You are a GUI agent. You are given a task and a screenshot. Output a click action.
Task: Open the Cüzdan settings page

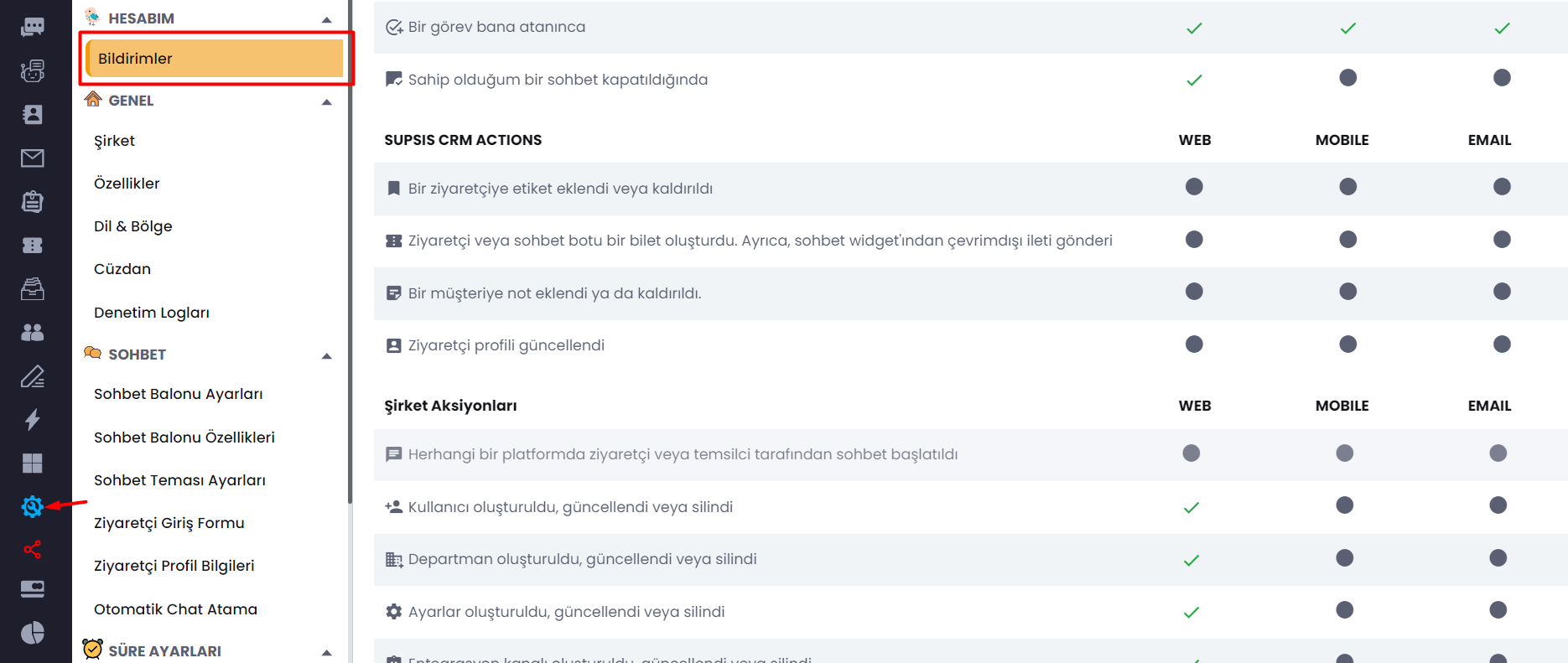coord(122,269)
